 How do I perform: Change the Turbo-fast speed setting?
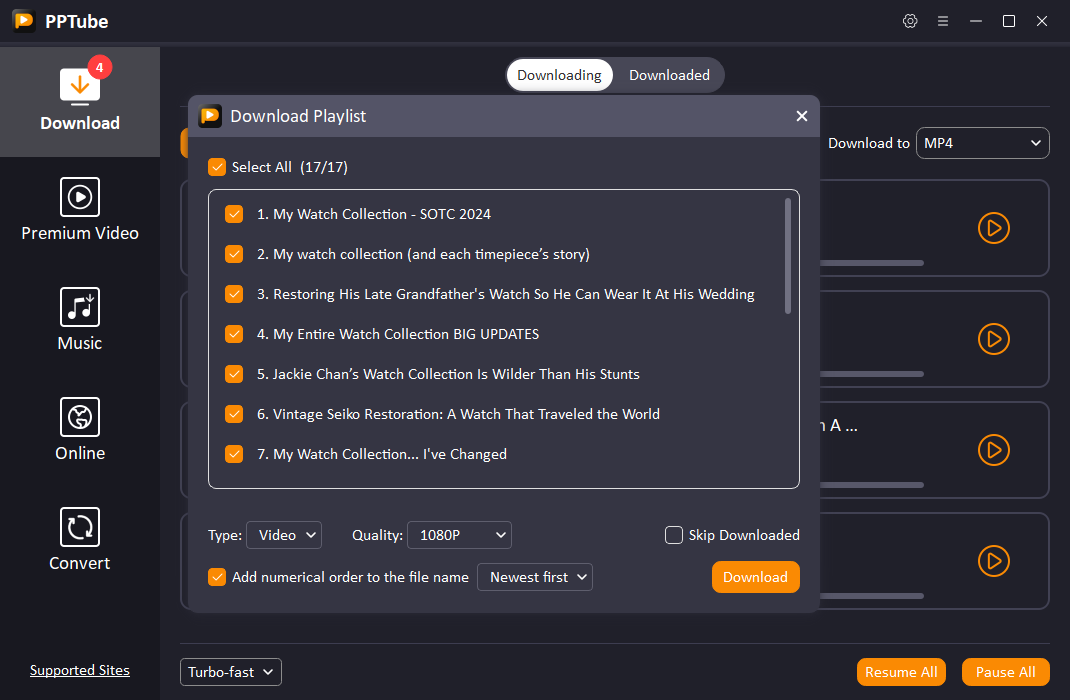point(230,671)
